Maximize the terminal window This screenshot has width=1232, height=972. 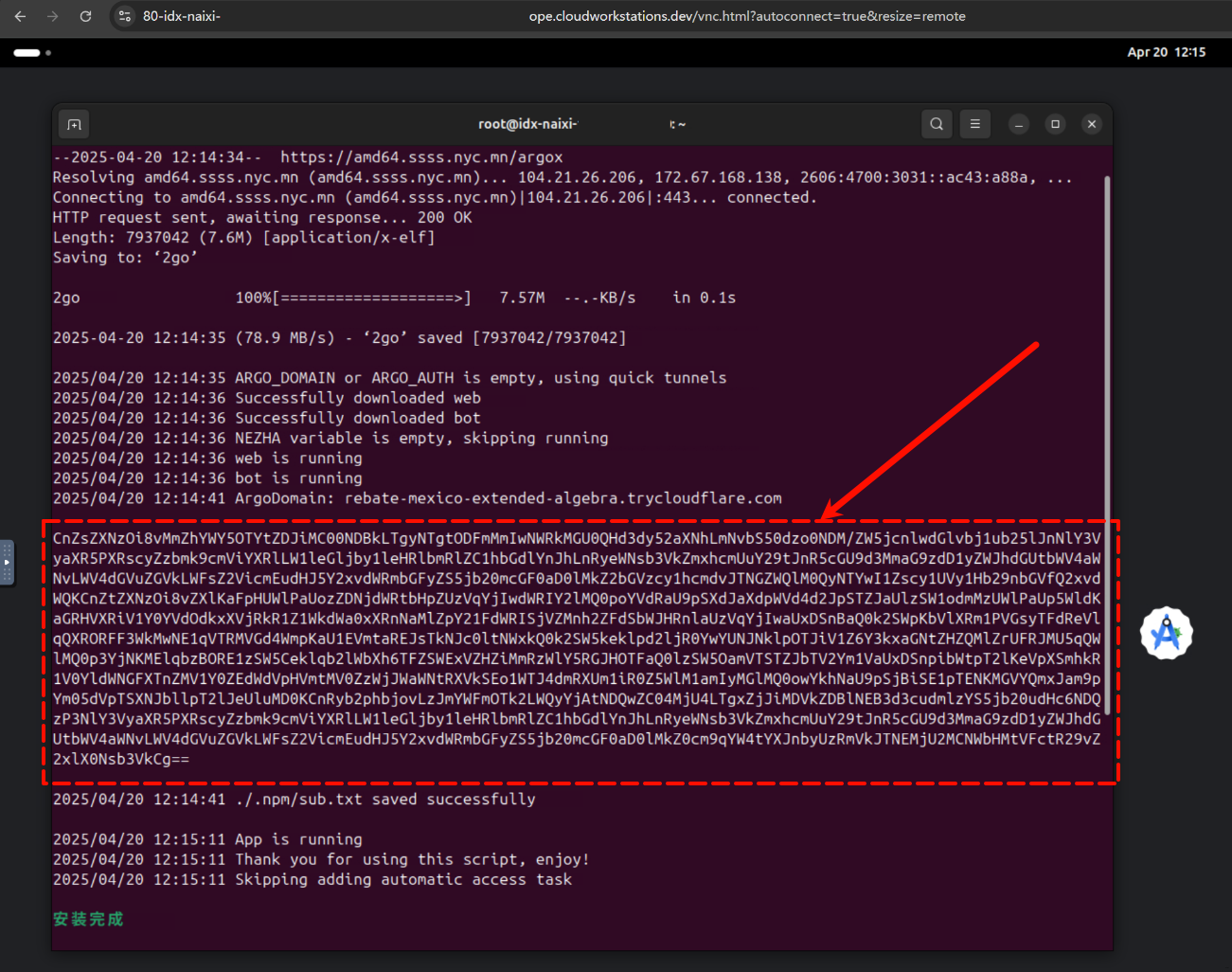coord(1055,124)
